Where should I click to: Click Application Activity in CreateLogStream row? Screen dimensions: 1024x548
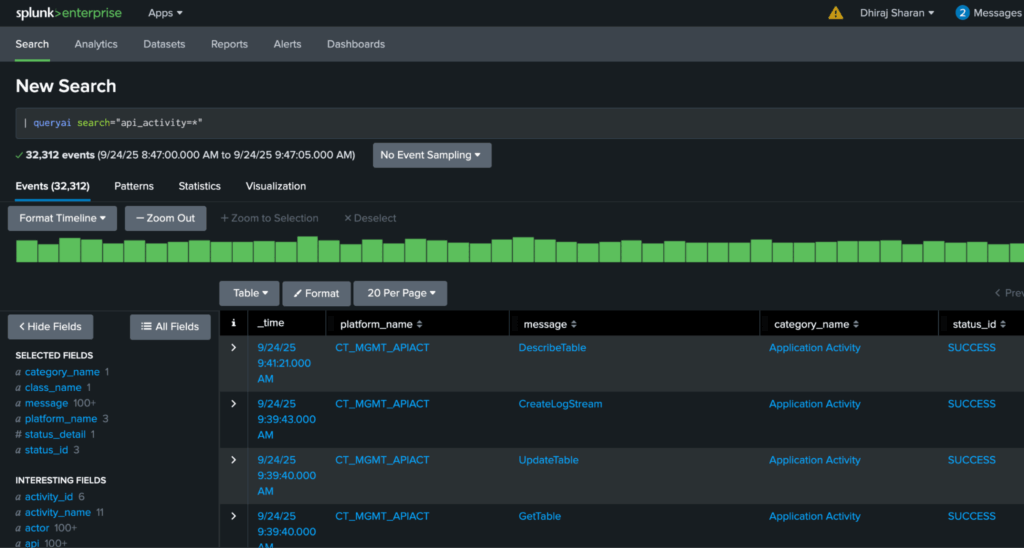(x=814, y=404)
